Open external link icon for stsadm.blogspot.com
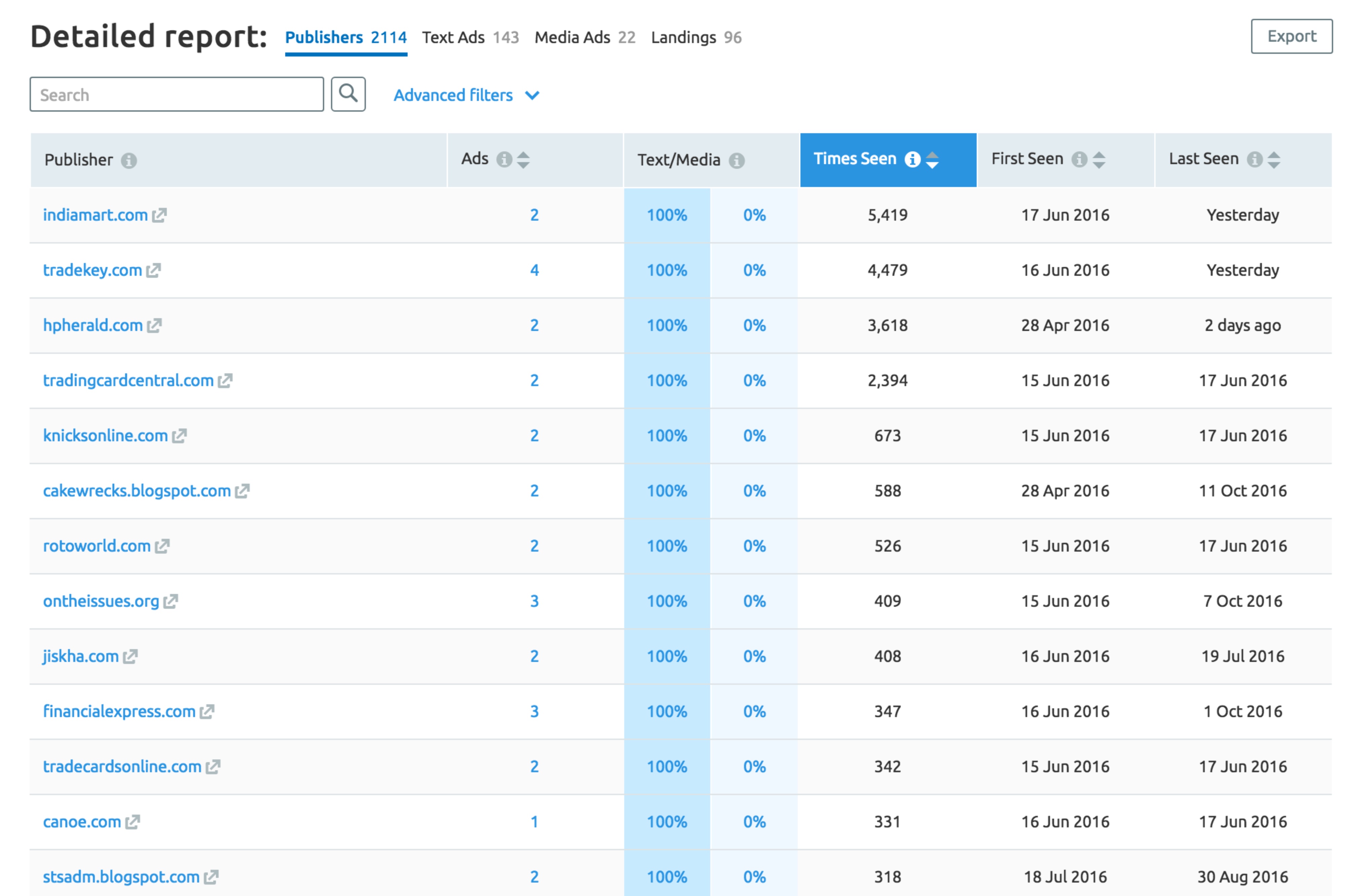 click(212, 876)
